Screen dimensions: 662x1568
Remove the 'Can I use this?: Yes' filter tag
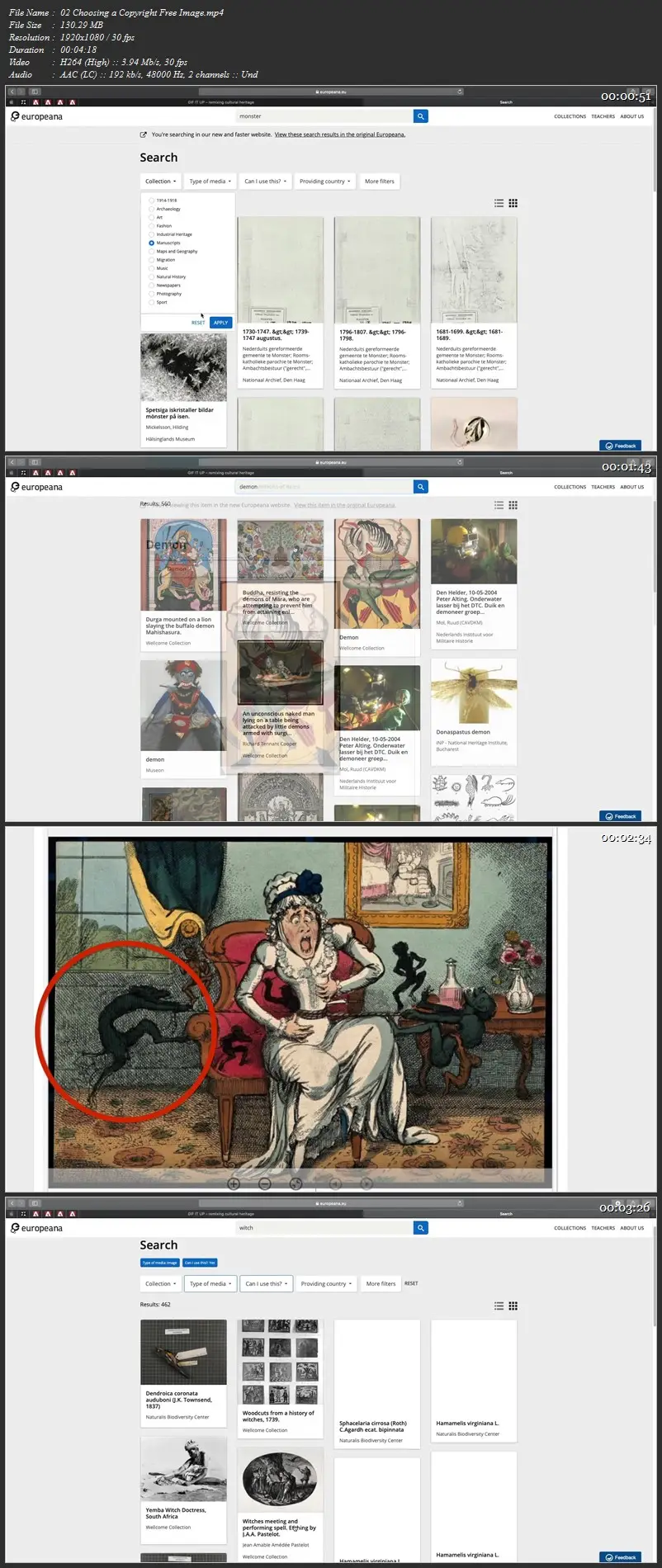(x=200, y=1263)
